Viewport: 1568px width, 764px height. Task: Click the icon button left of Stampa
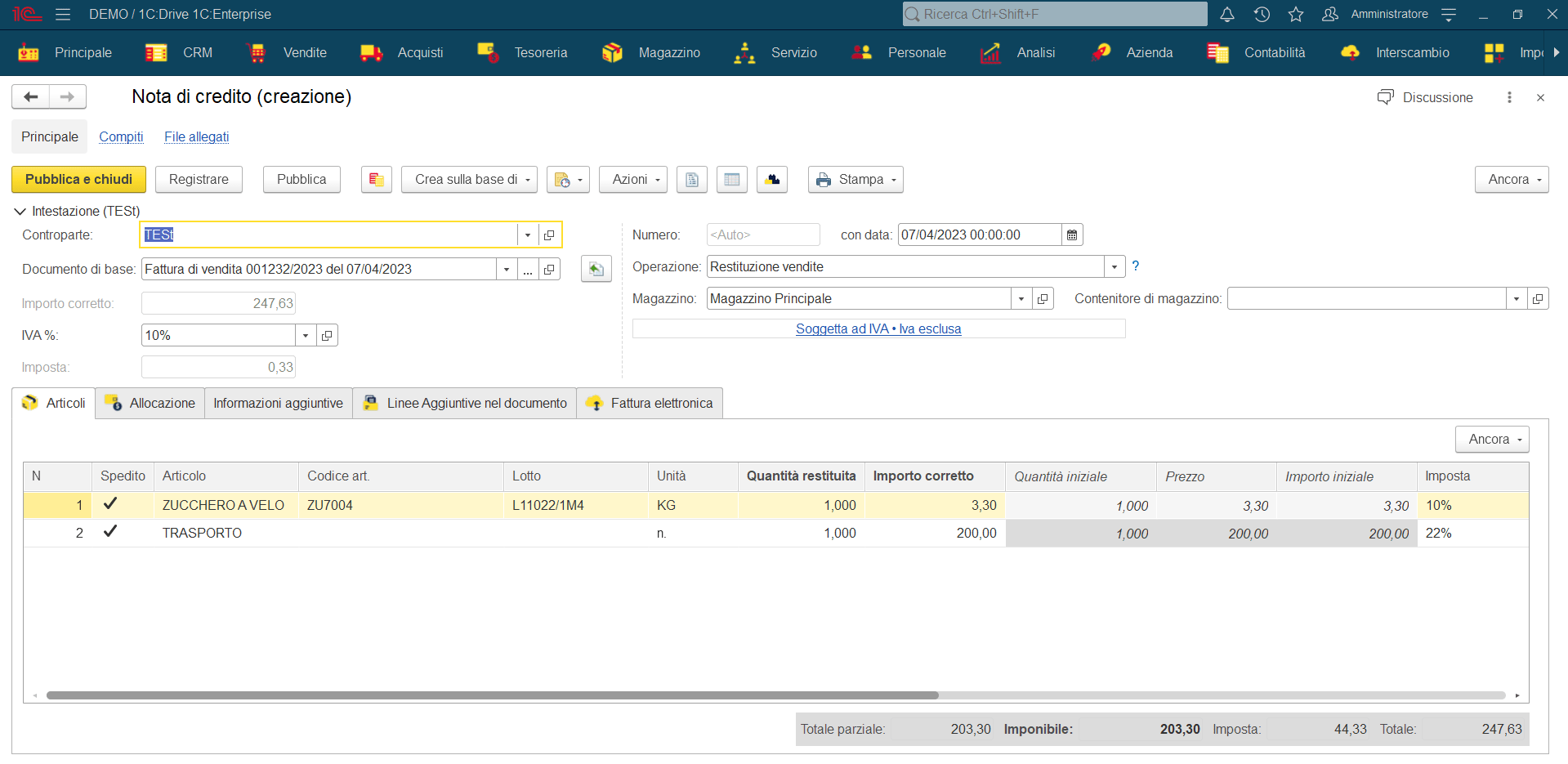point(772,180)
